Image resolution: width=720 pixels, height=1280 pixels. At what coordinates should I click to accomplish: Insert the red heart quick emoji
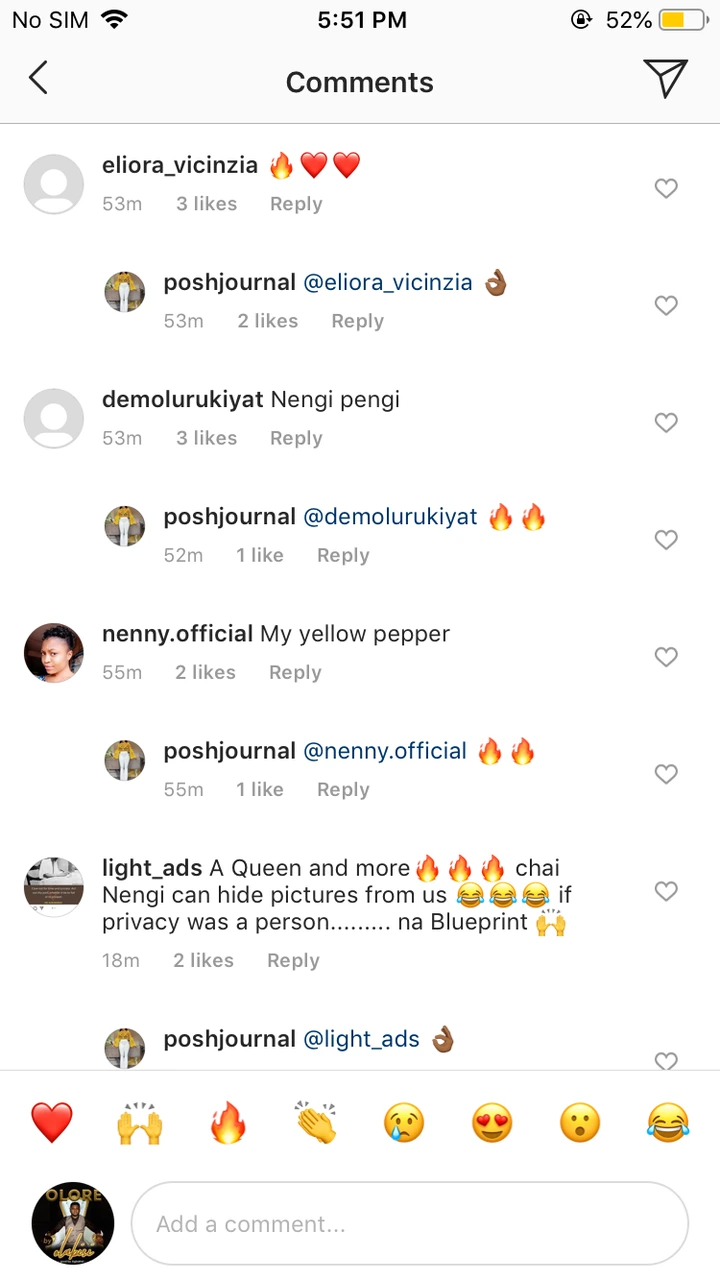52,1122
